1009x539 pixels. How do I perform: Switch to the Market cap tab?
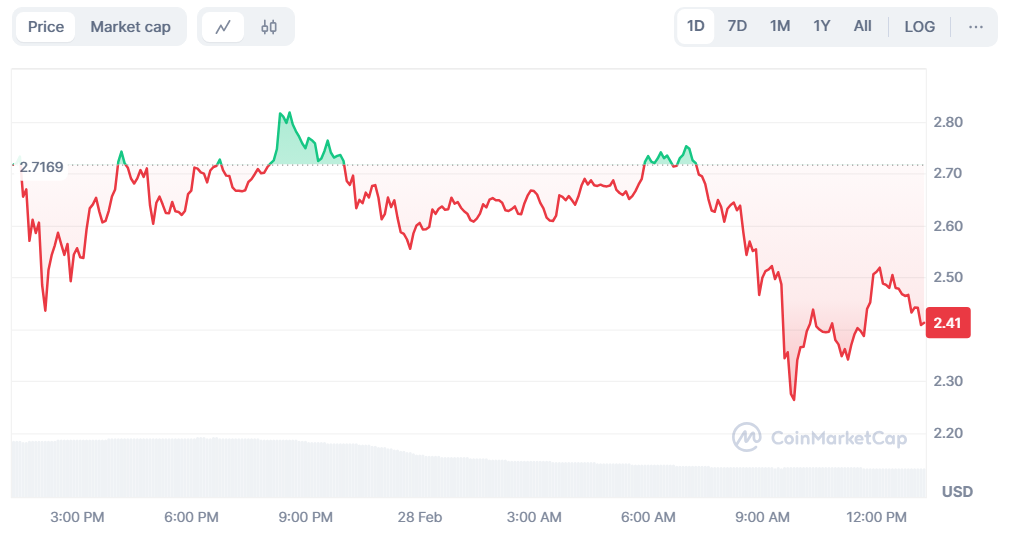point(130,27)
